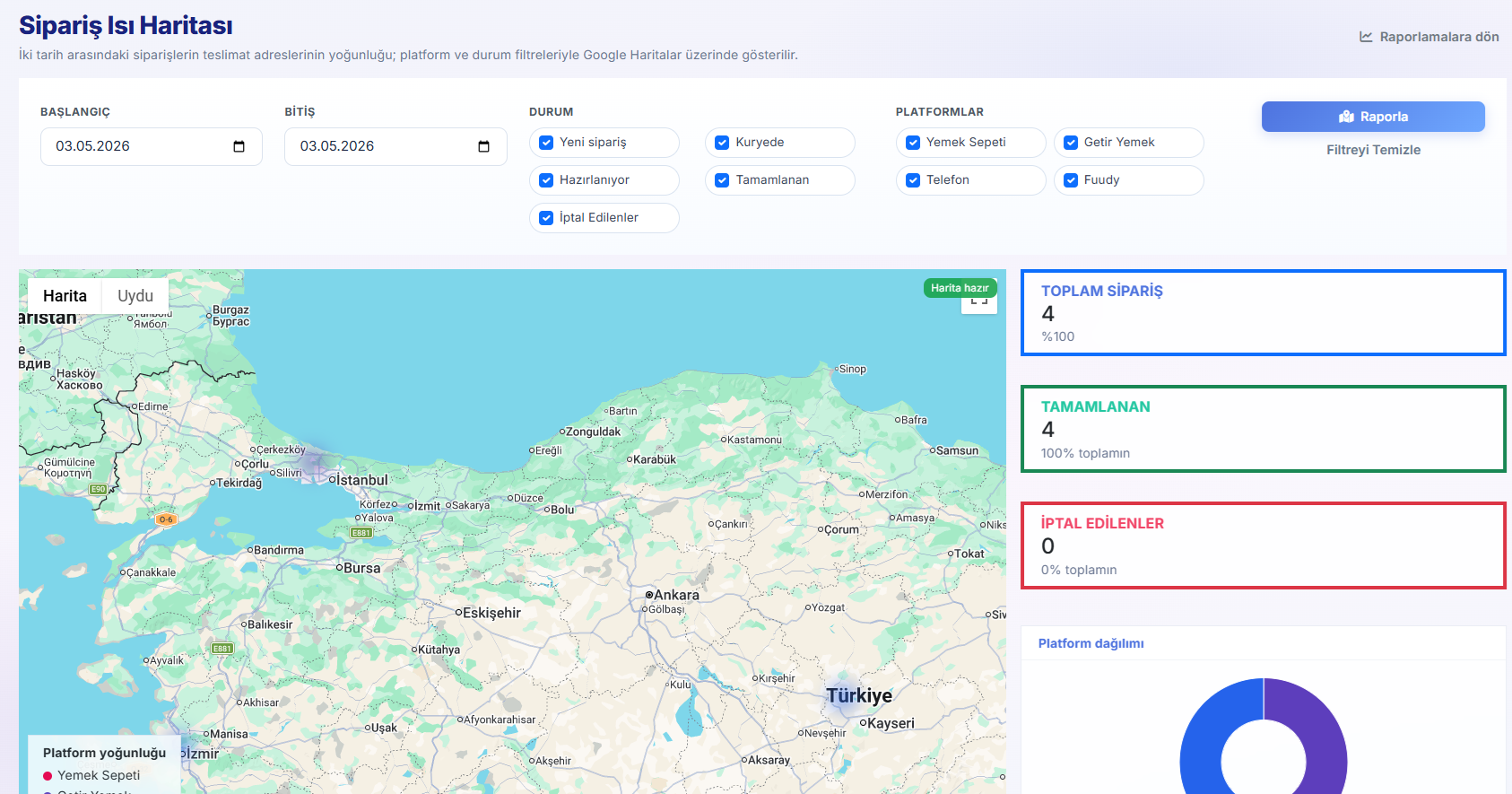Click the Platform dağılımı chart heading

[1091, 643]
